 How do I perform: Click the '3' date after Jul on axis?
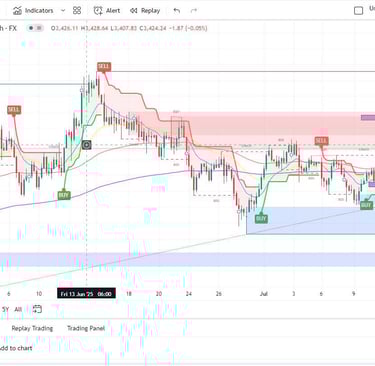click(x=294, y=294)
